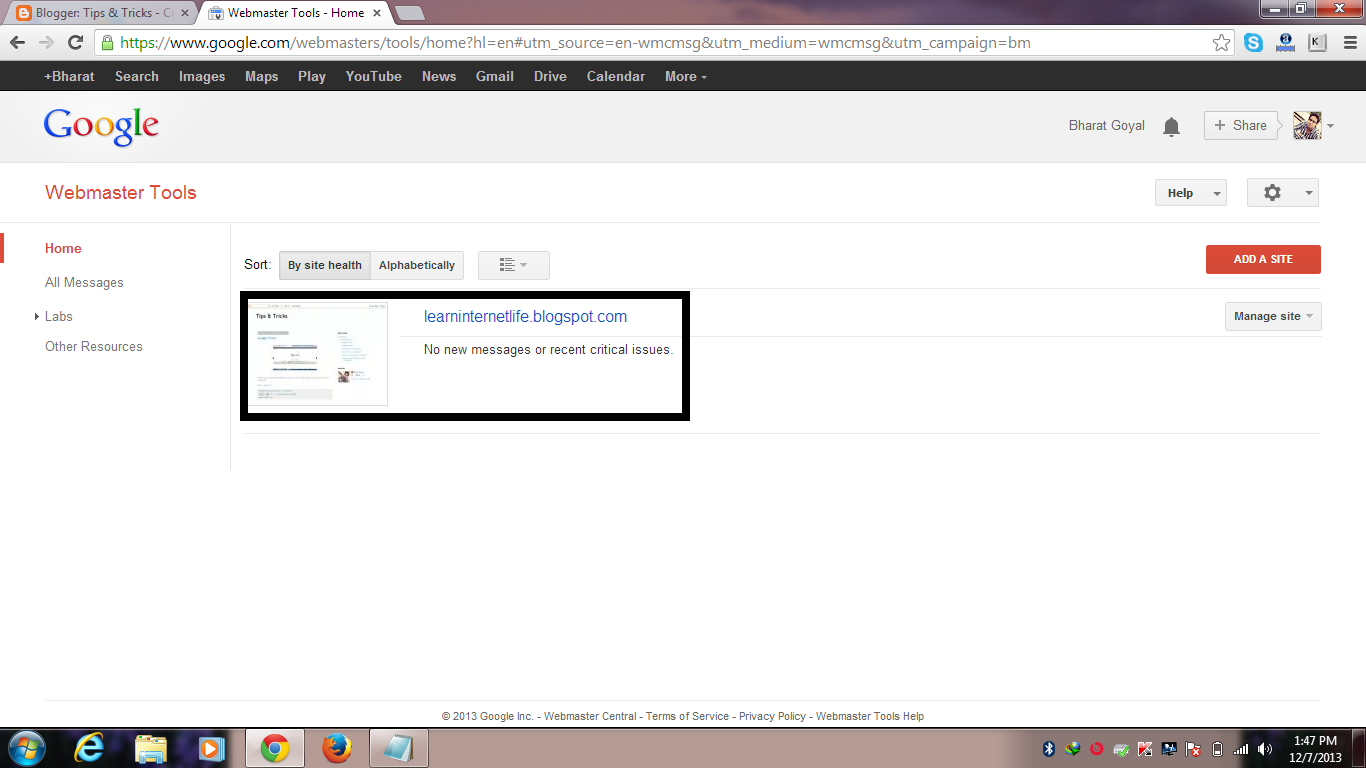
Task: Open Webmaster Central footer link
Action: (x=590, y=716)
